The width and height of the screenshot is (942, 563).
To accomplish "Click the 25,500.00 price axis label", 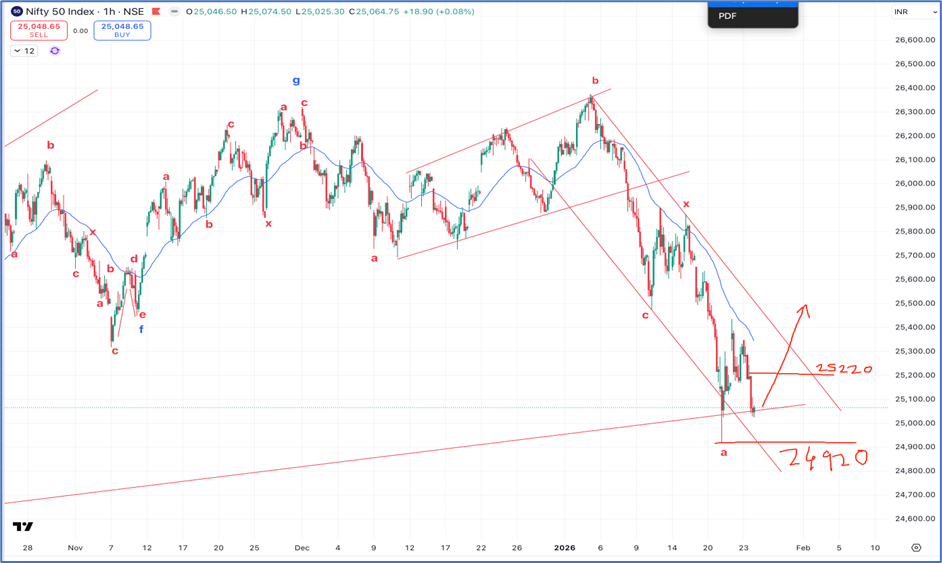I will [915, 303].
